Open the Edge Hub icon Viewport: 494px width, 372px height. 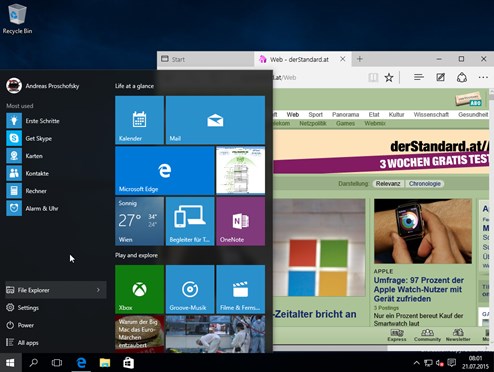click(x=419, y=78)
